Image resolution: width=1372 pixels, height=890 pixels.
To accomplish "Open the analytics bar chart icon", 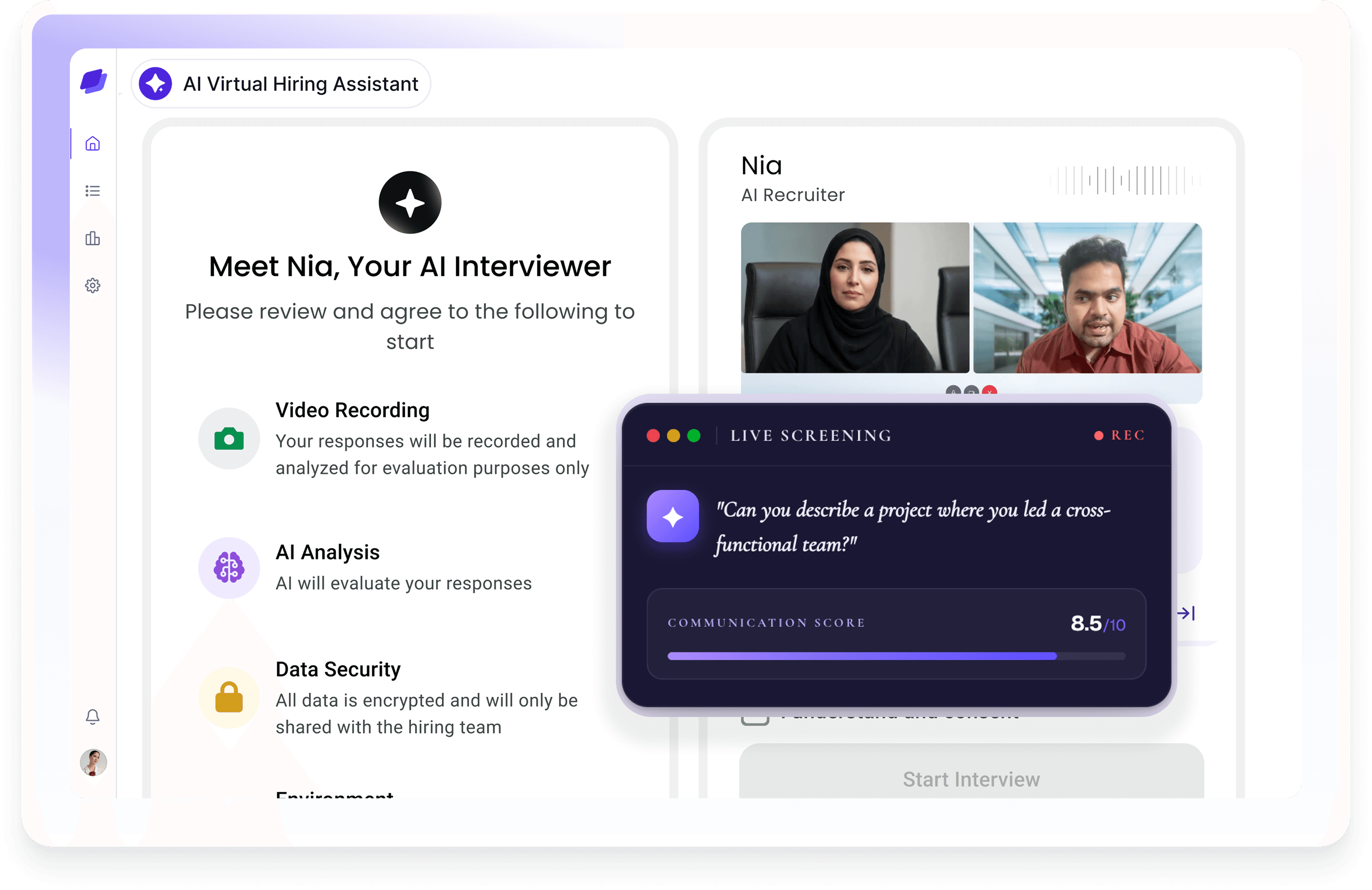I will point(93,238).
